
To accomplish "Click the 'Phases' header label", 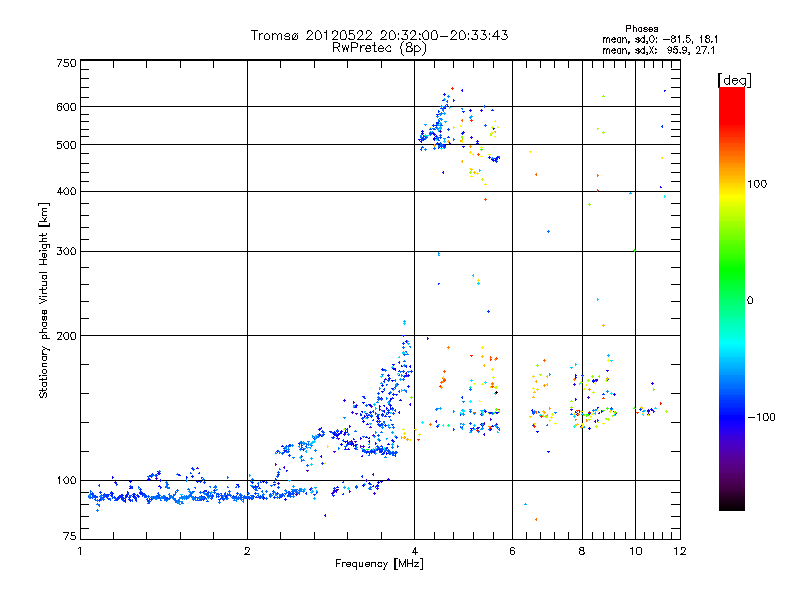I will pos(641,29).
